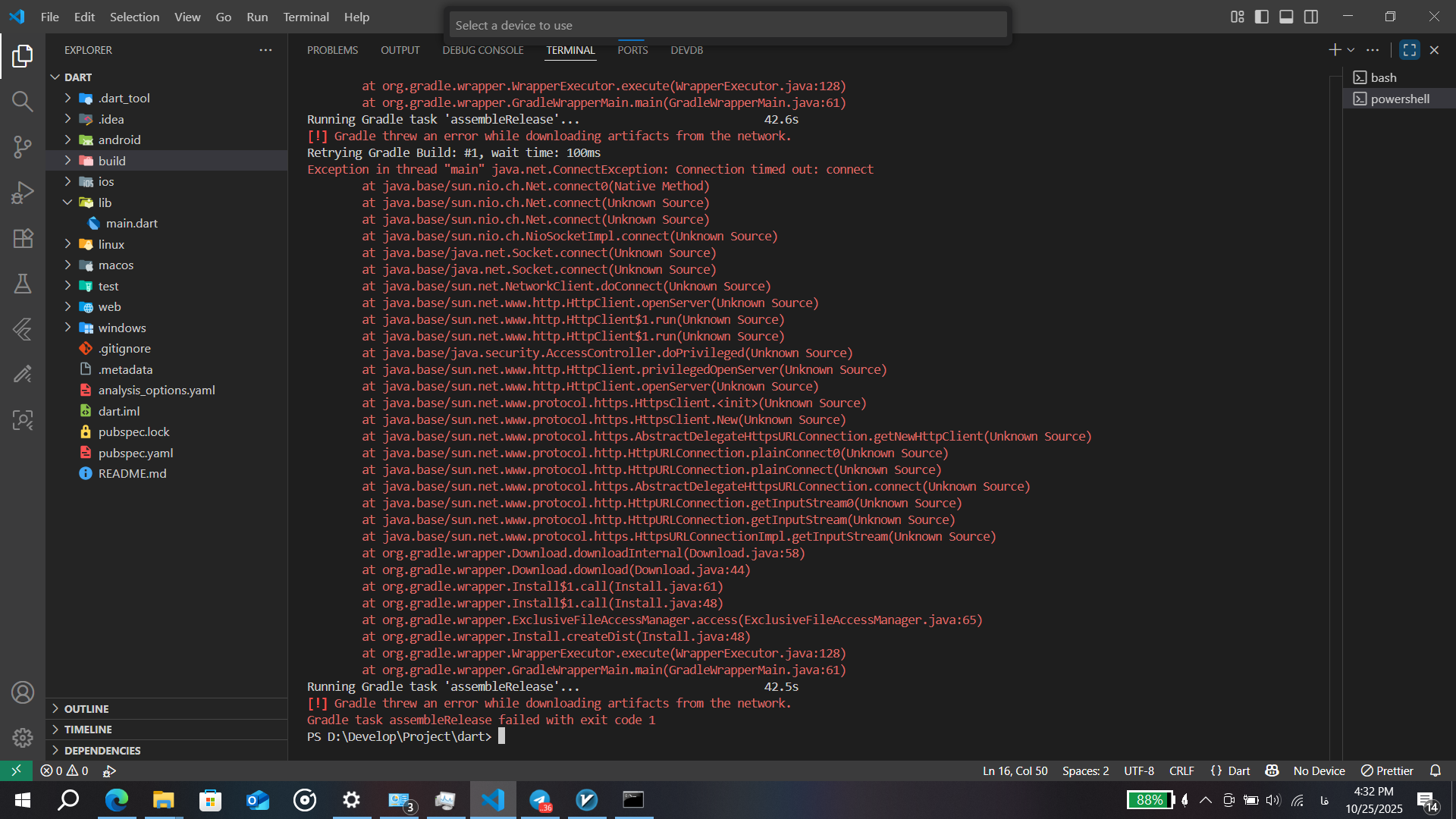The image size is (1456, 819).
Task: Toggle maximized terminal panel size
Action: [1410, 50]
